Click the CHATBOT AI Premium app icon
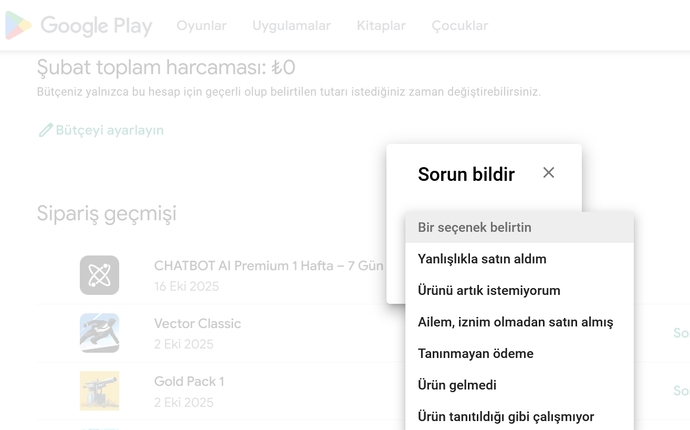 (99, 275)
